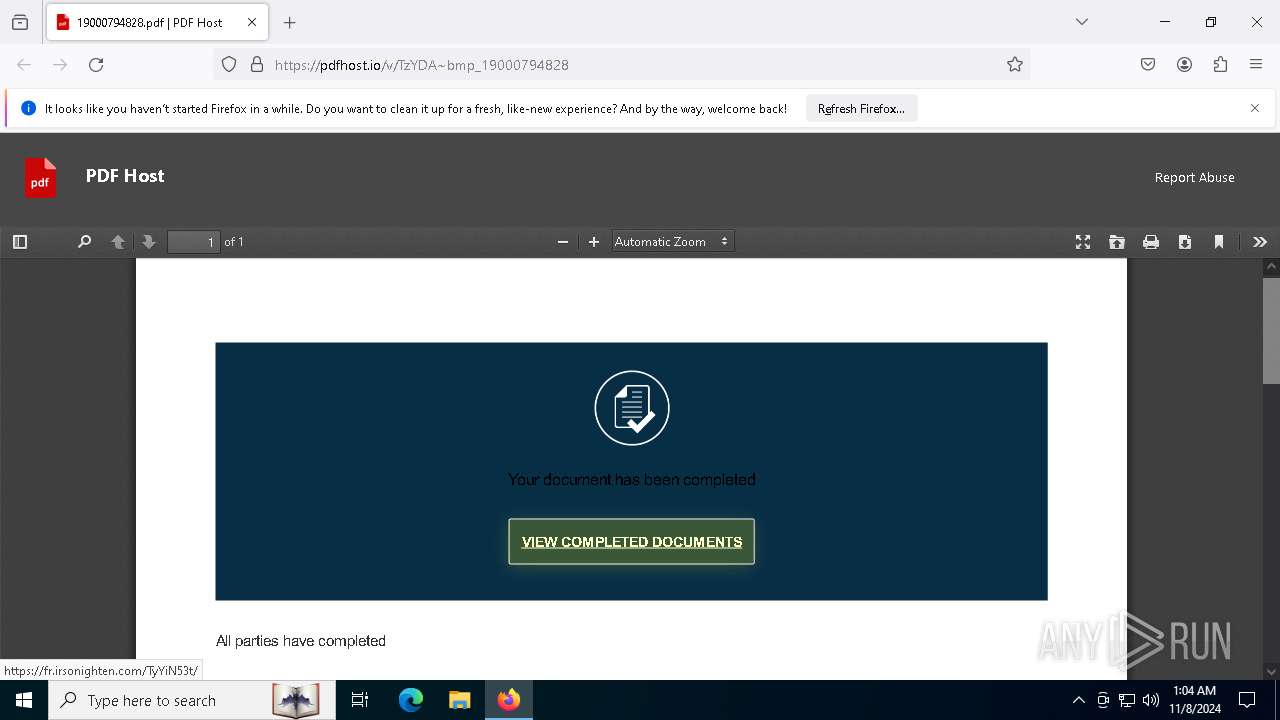Open Firefox application menu
The height and width of the screenshot is (720, 1280).
(x=1256, y=65)
